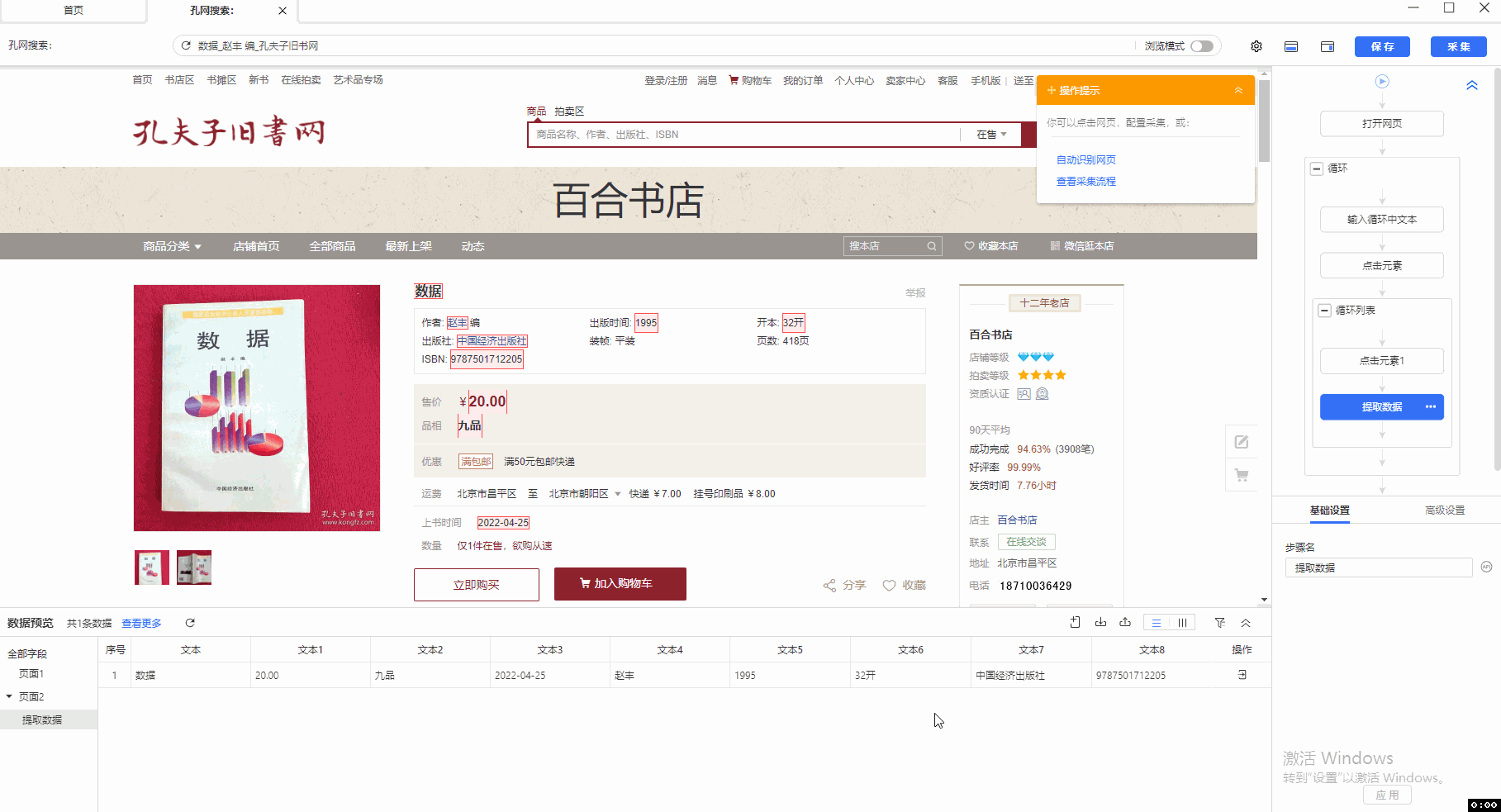Switch data preview to row list view
Screen dimensions: 1501x812
[x=1157, y=623]
